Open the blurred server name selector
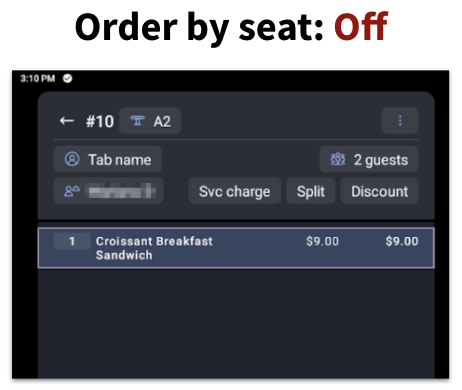The height and width of the screenshot is (390, 462). (x=109, y=191)
